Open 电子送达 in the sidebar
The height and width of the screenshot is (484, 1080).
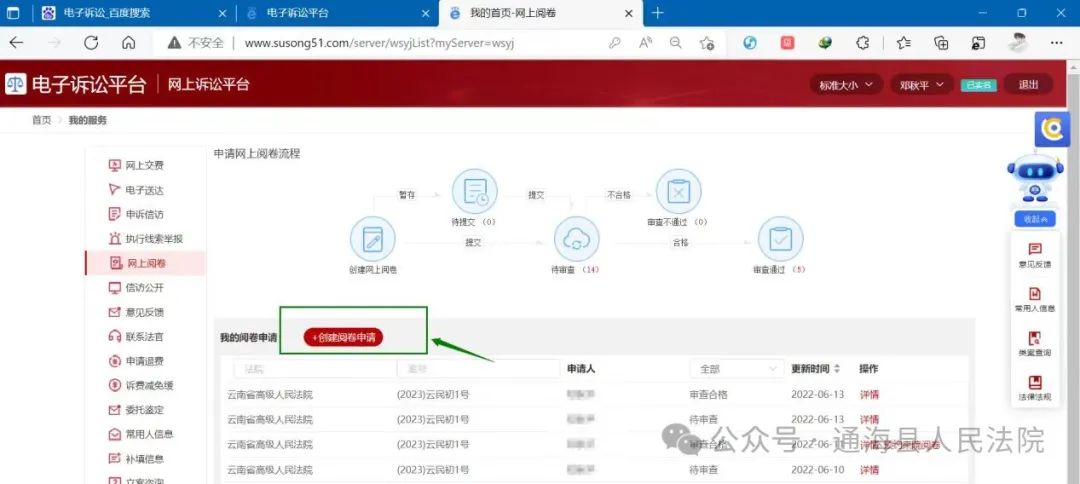pyautogui.click(x=136, y=190)
